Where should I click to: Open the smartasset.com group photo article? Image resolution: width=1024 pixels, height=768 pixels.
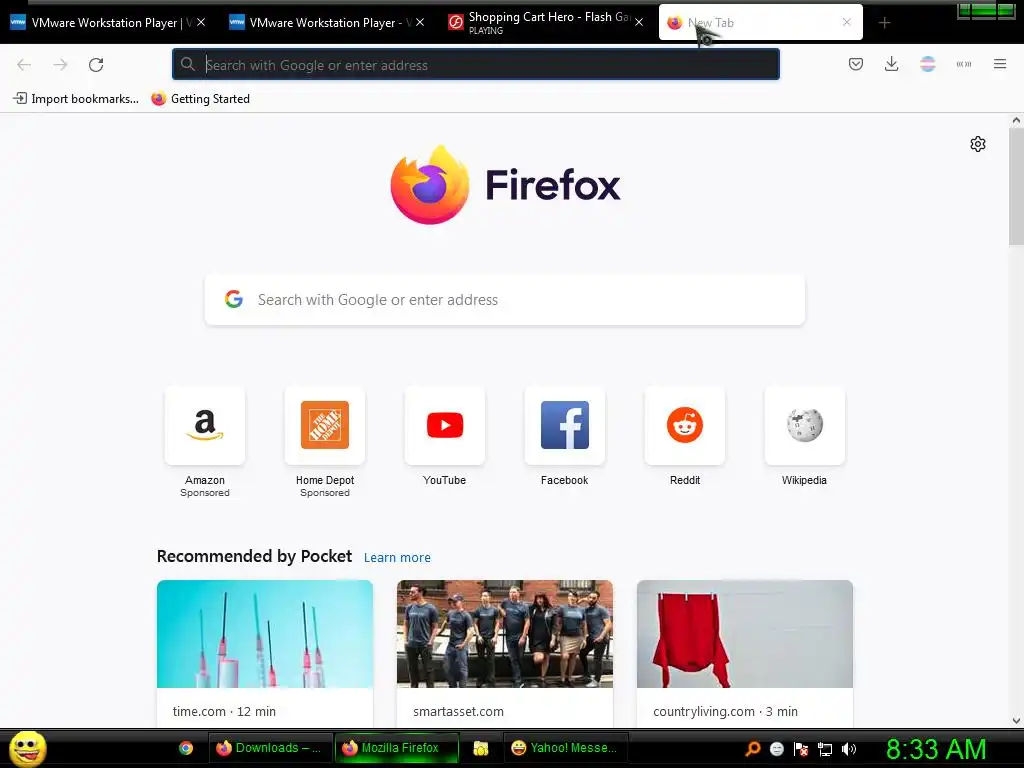tap(505, 634)
